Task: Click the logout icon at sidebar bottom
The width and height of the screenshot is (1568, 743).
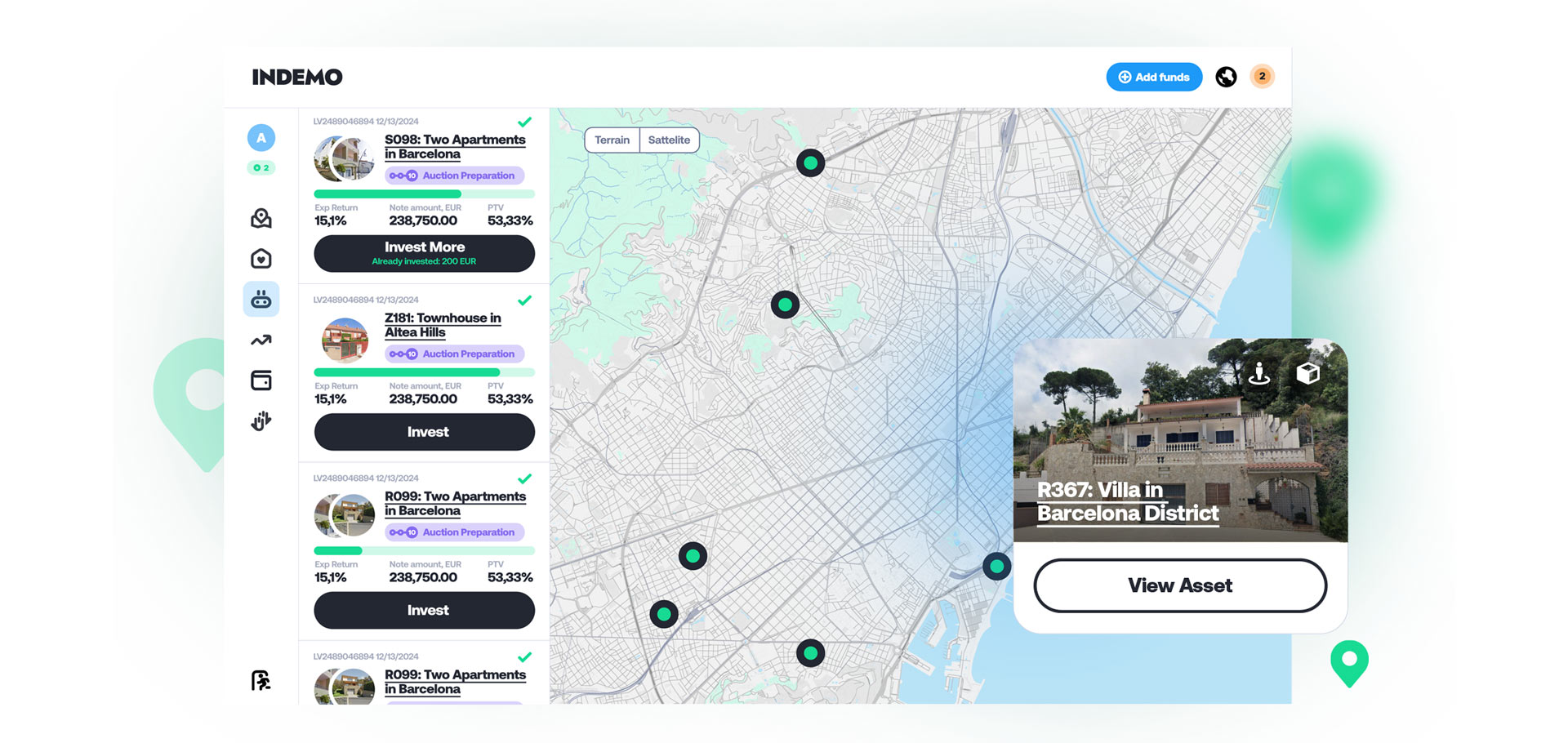Action: (x=261, y=680)
